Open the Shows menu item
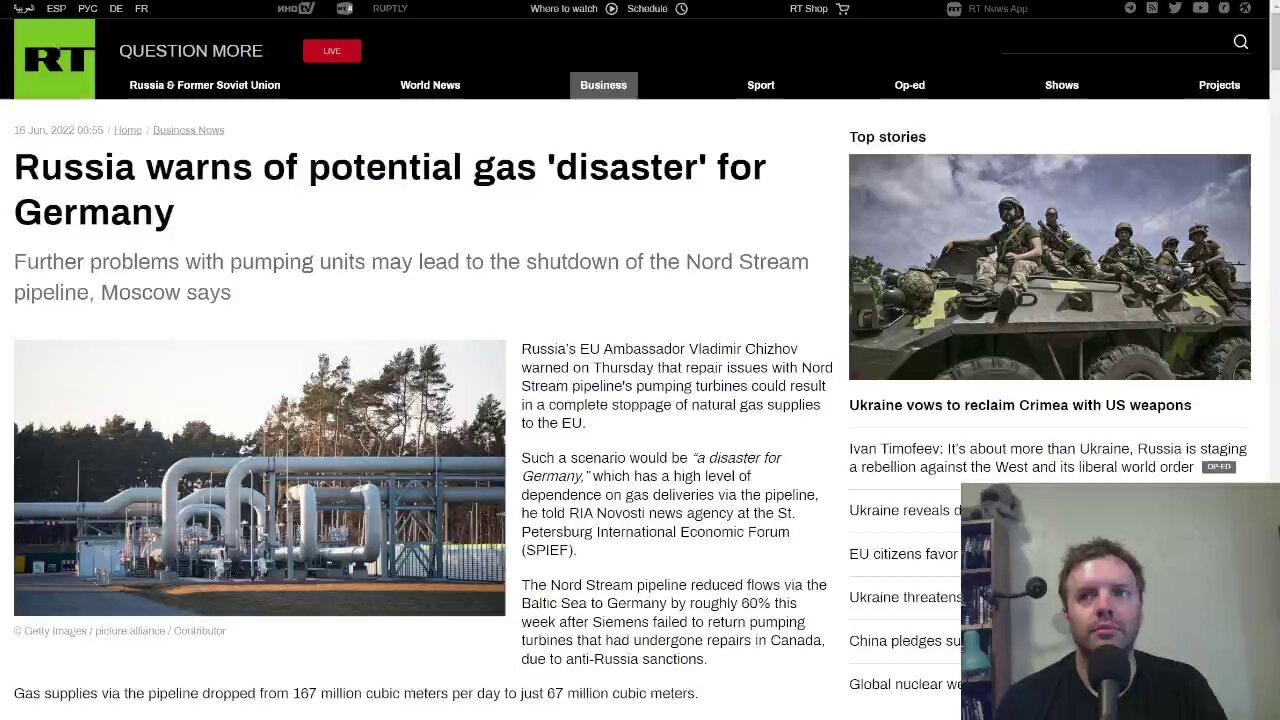The width and height of the screenshot is (1280, 720). pos(1062,85)
